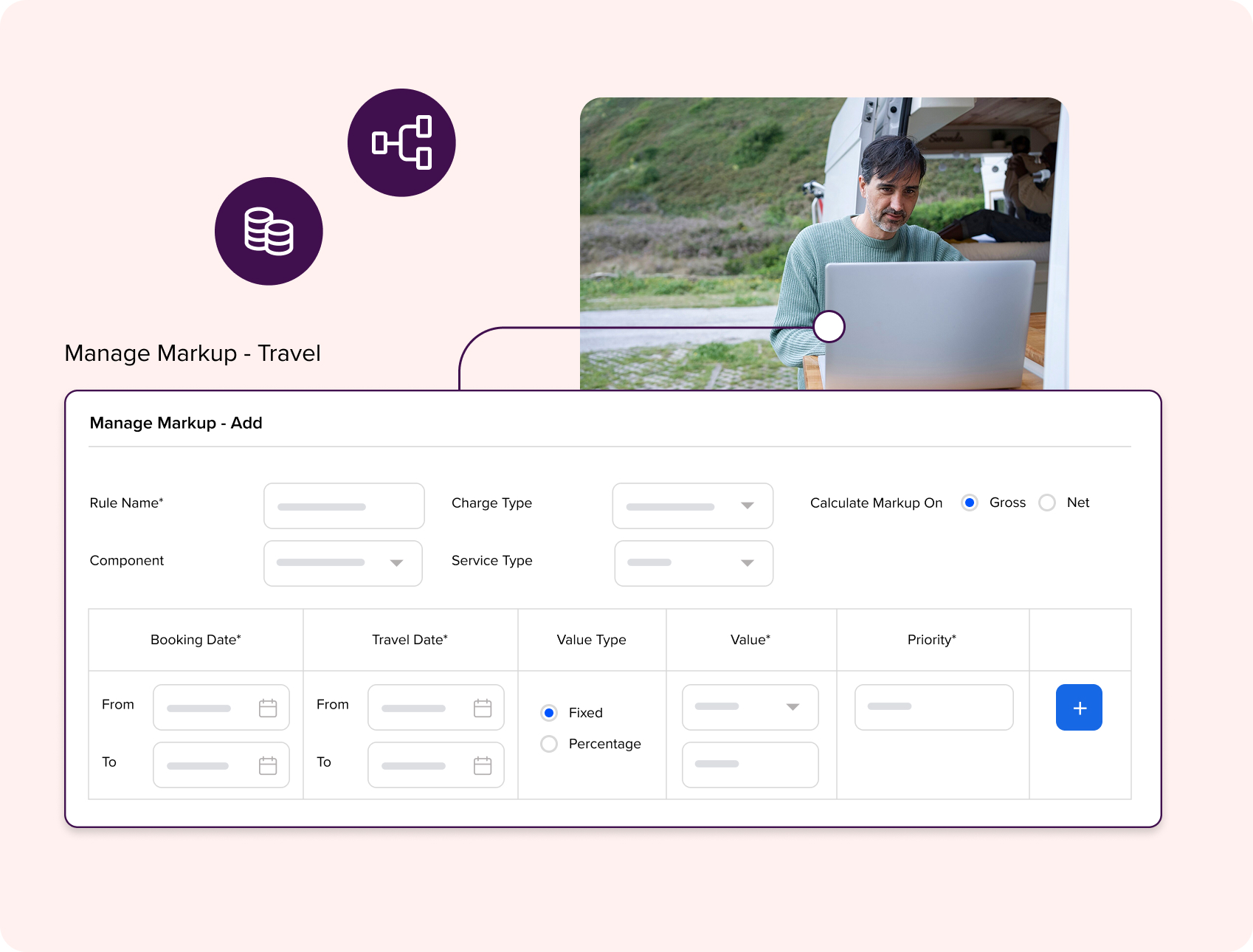Expand the Component dropdown
This screenshot has width=1253, height=952.
pos(343,563)
